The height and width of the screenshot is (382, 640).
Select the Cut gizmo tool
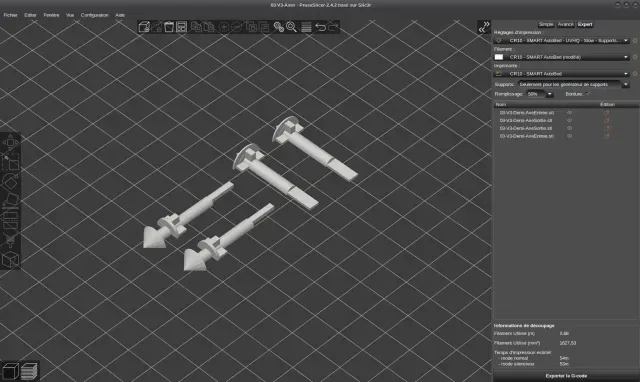point(10,221)
